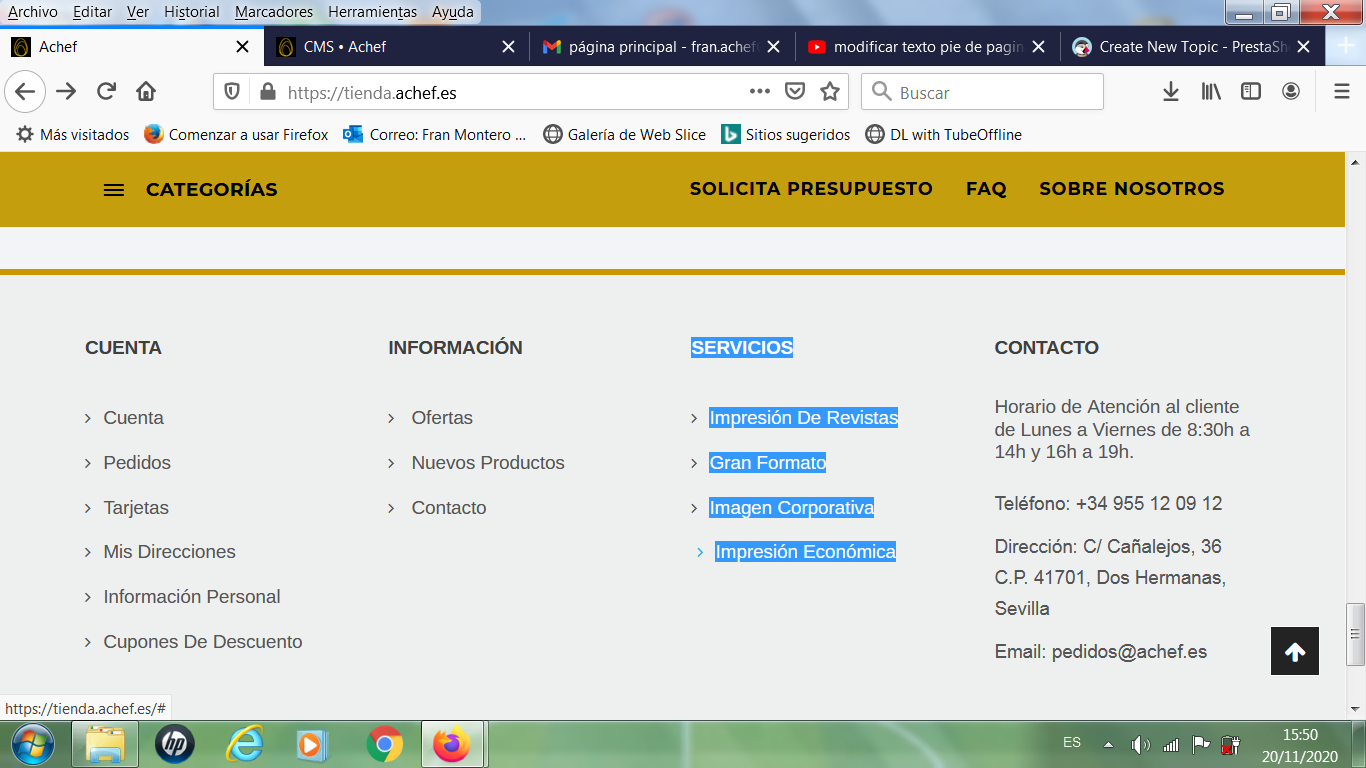Open the CATEGORÍAS hamburger icon
Image resolution: width=1366 pixels, height=768 pixels.
[x=114, y=190]
